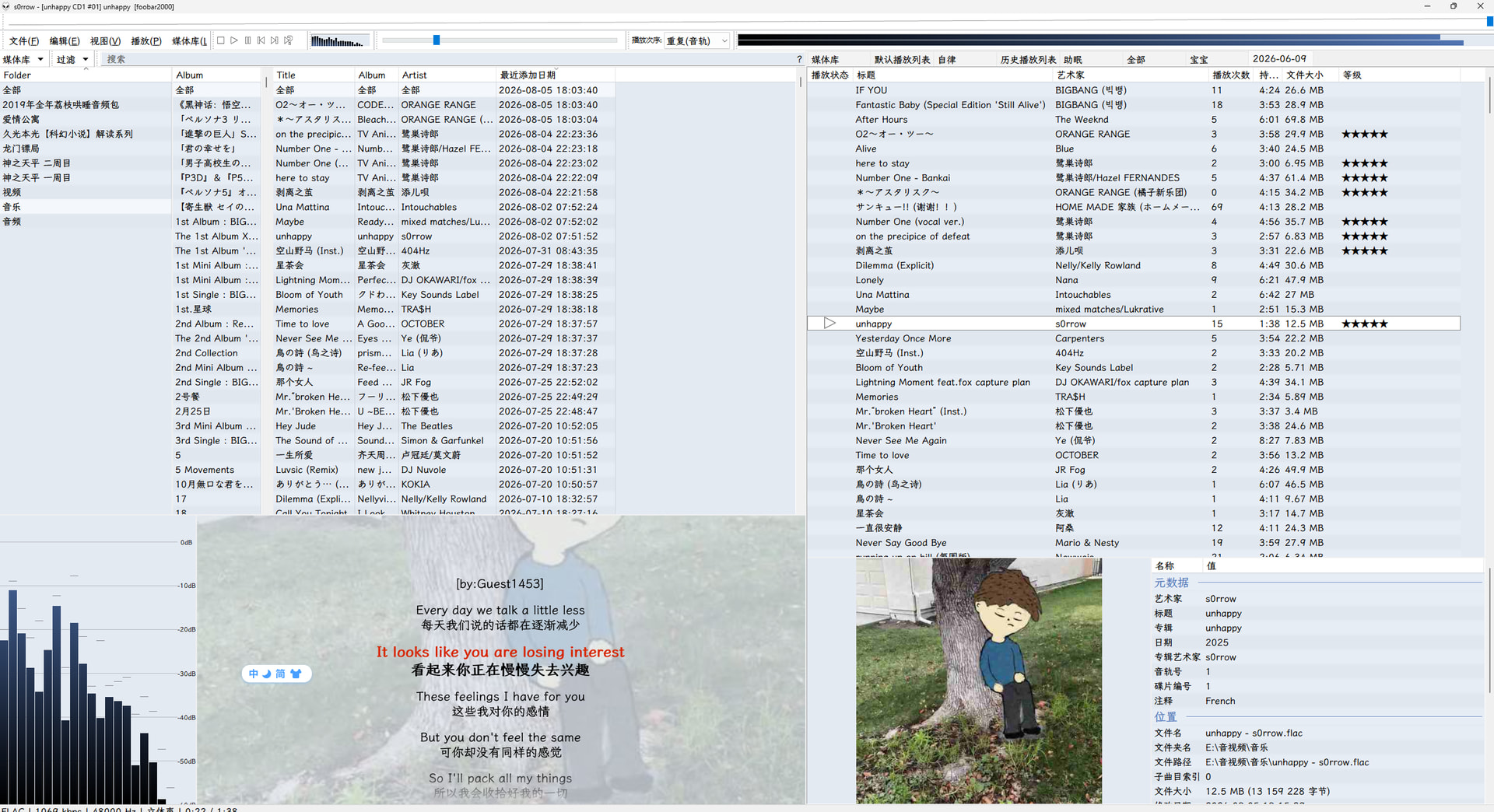Click the unhappy album art thumbnail
The width and height of the screenshot is (1494, 812).
[x=979, y=681]
